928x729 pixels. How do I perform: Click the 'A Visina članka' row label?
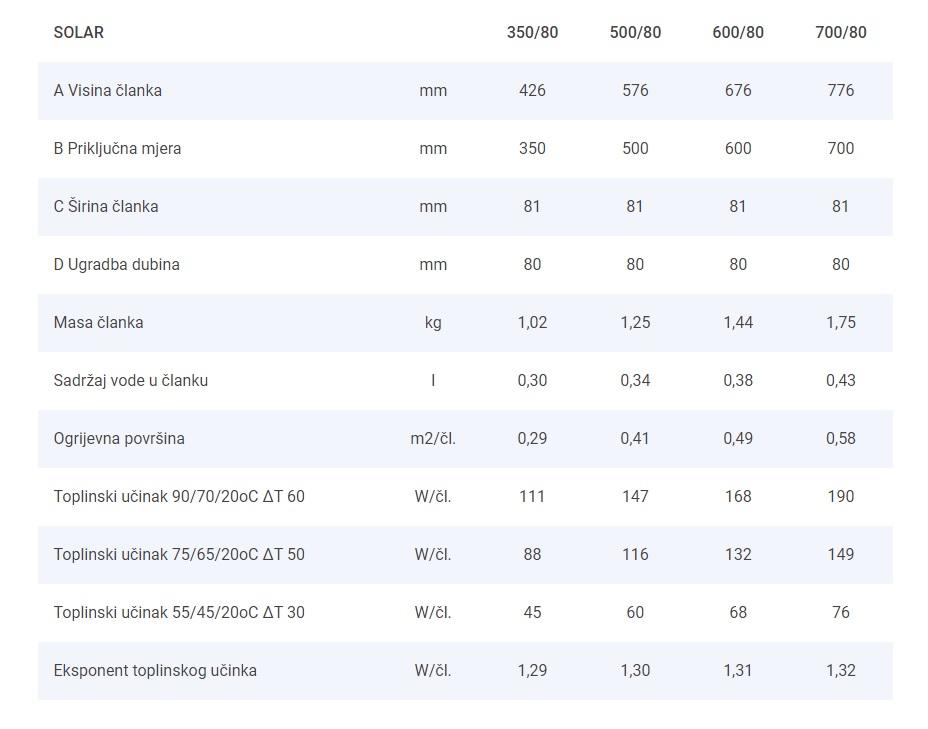click(x=108, y=90)
